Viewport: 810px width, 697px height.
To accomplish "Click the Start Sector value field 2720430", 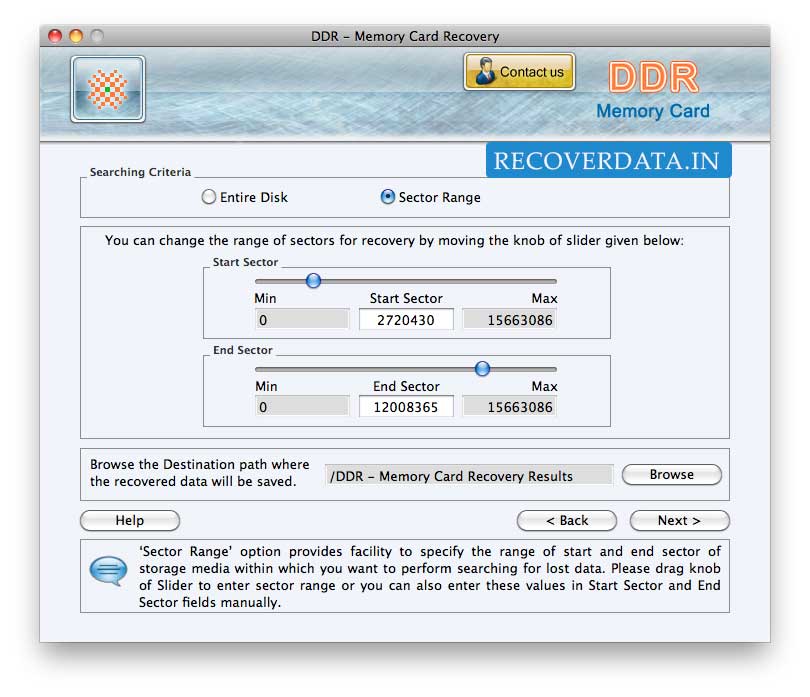I will tap(406, 319).
